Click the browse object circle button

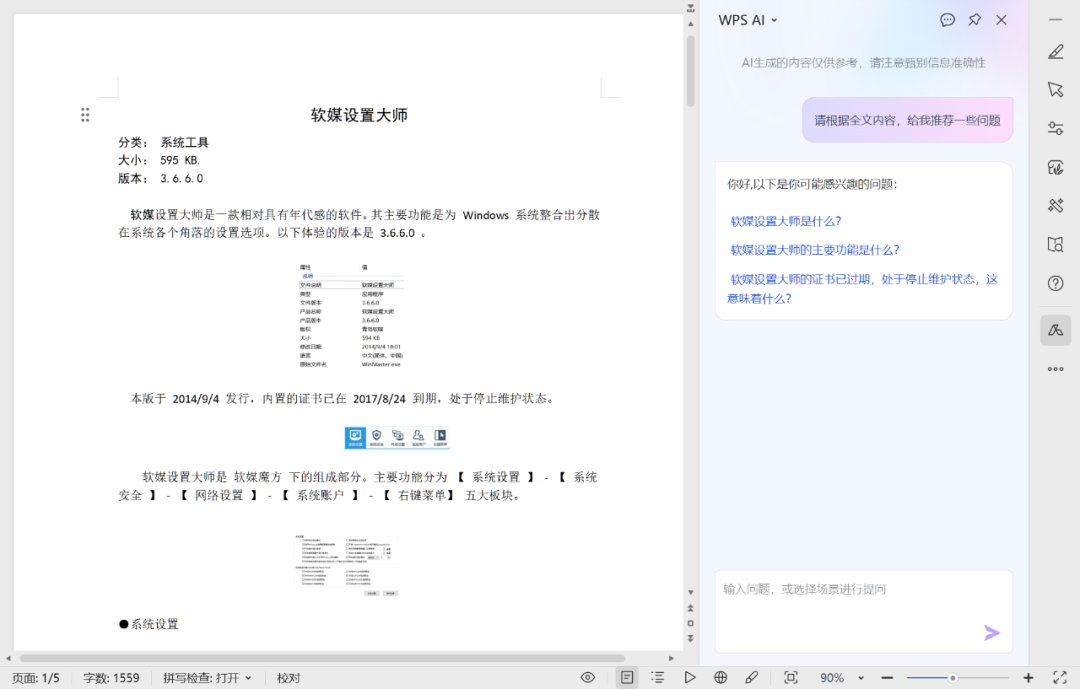690,624
